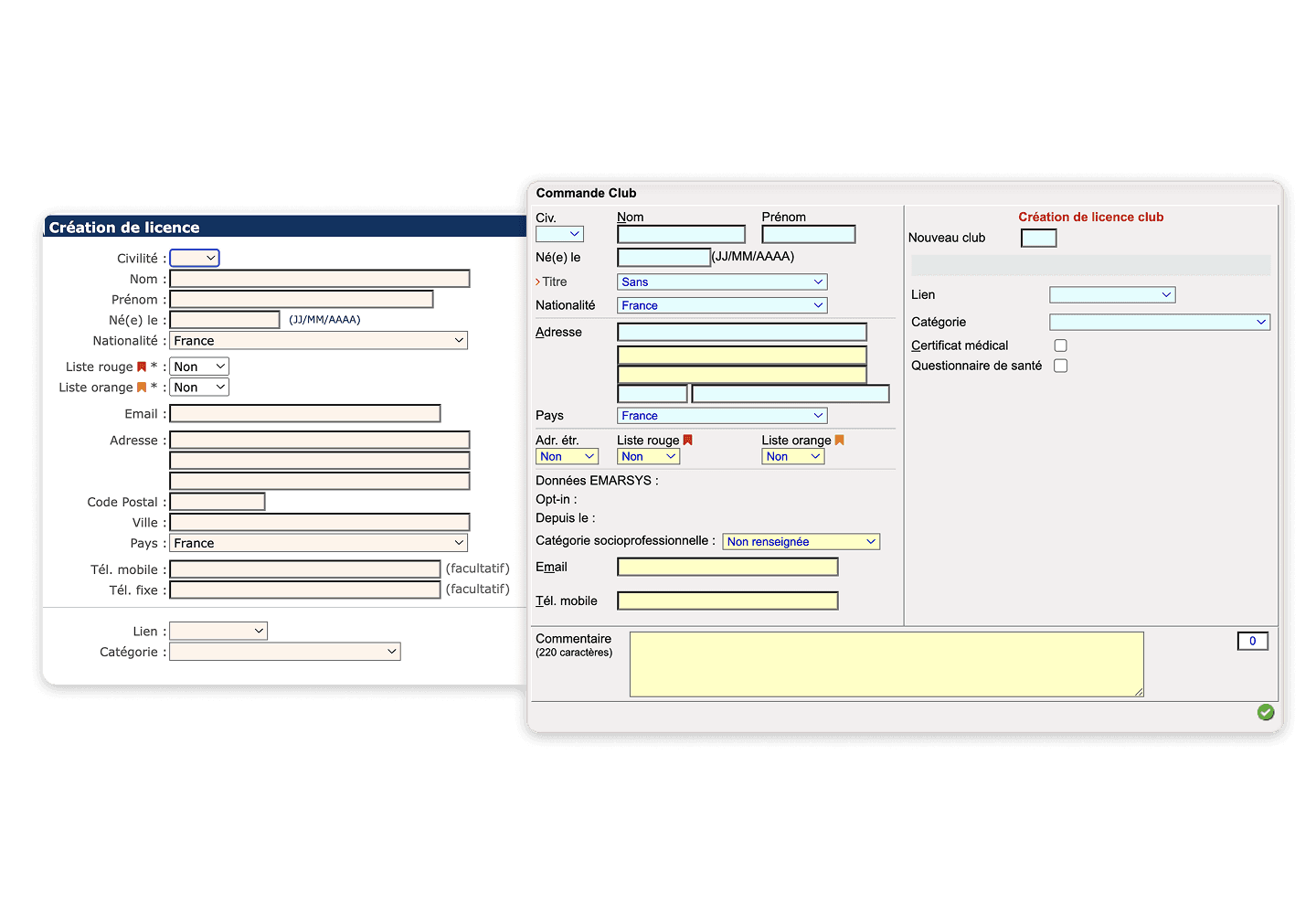This screenshot has height=914, width=1316.
Task: Open the Pays dropdown in Commande Club
Action: tap(722, 415)
